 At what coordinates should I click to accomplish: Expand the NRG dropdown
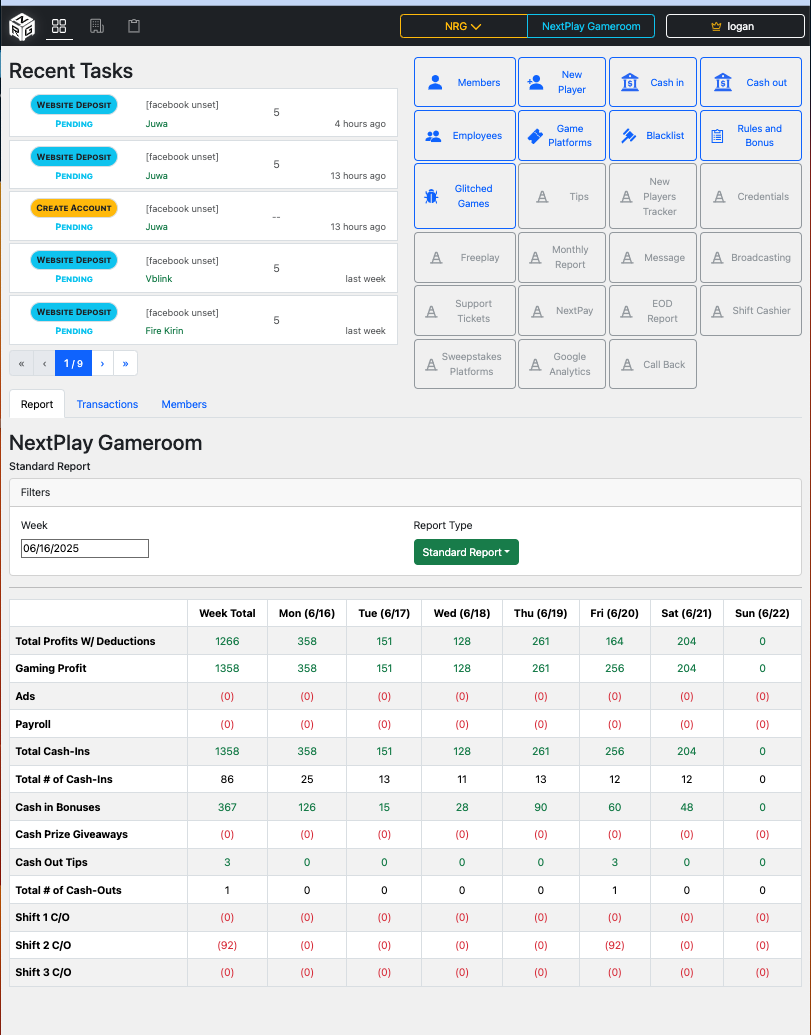[x=463, y=26]
